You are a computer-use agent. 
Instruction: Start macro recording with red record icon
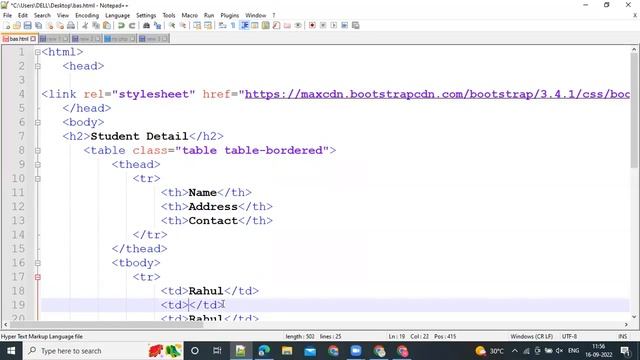[x=312, y=25]
